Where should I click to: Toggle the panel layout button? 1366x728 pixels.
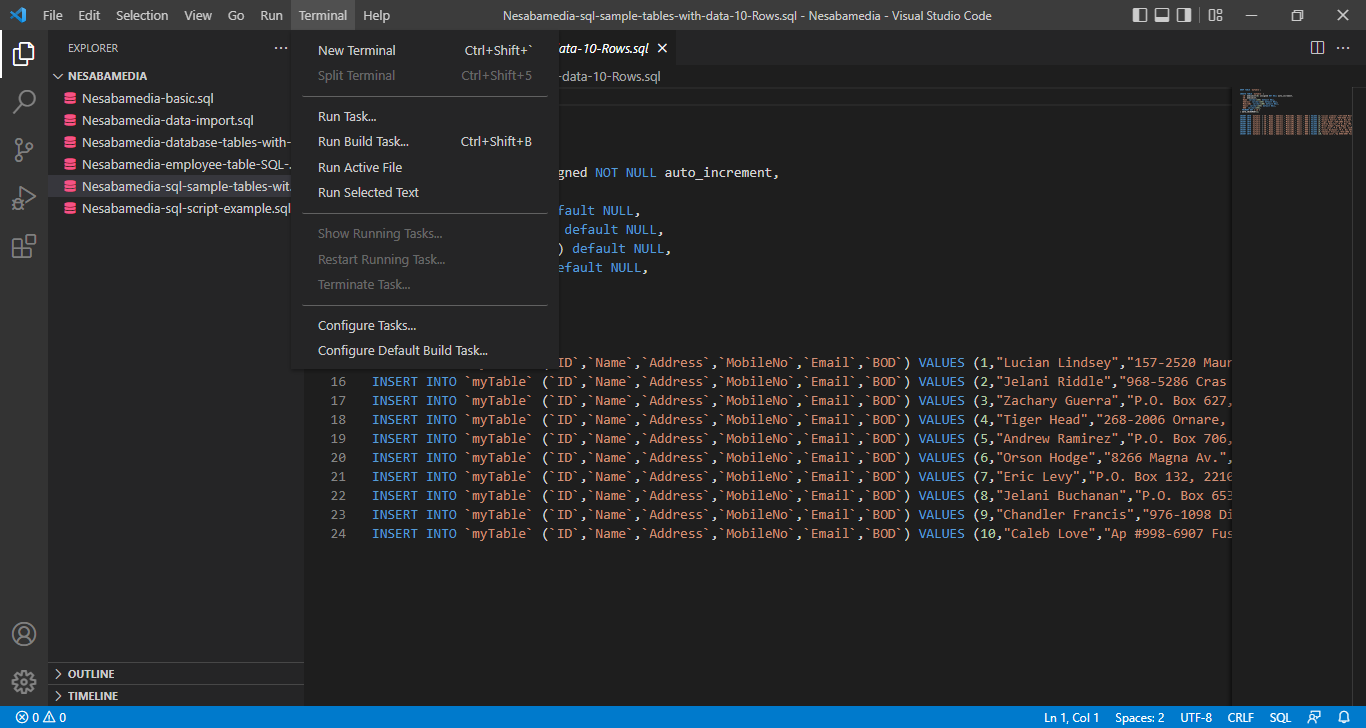click(1162, 15)
